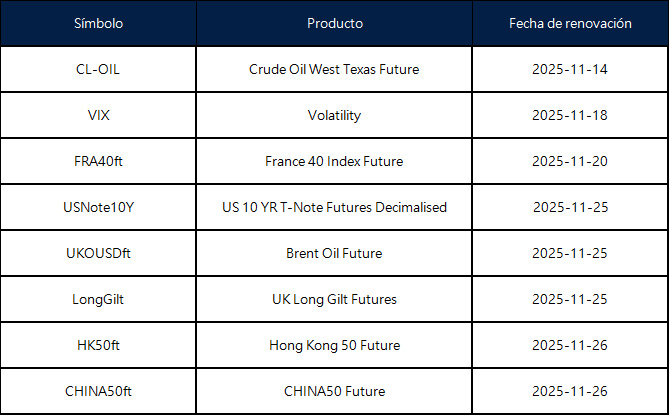Click Crude Oil West Texas Future product
669x415 pixels.
pos(334,70)
